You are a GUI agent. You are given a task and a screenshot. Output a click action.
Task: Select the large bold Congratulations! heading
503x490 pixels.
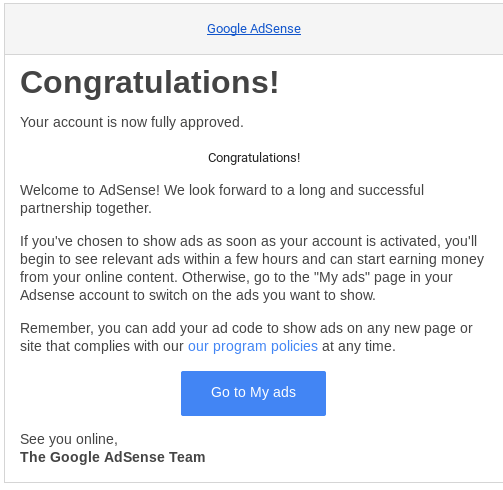click(149, 83)
